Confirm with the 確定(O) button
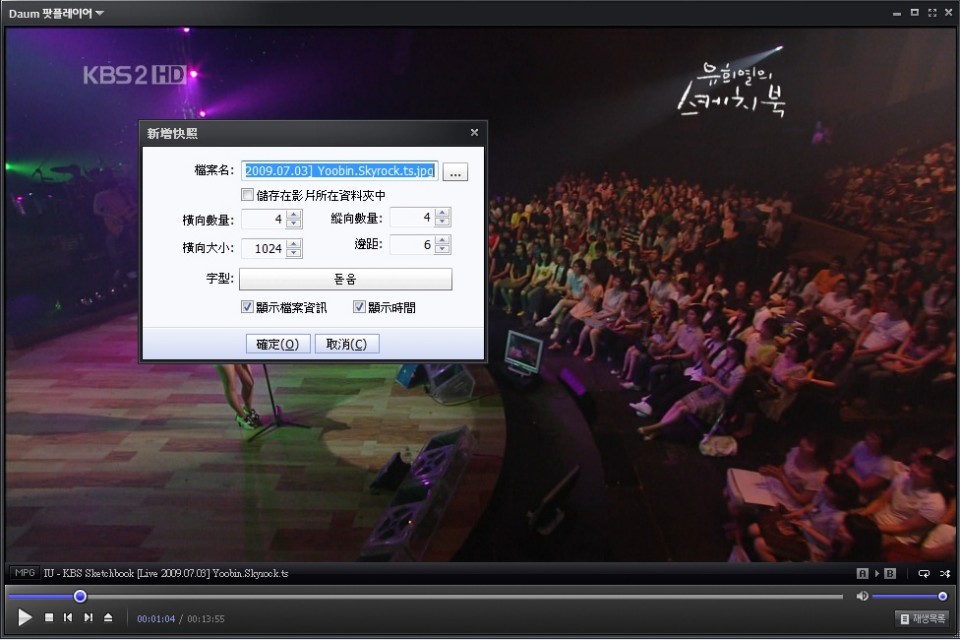The image size is (960, 640). [278, 344]
